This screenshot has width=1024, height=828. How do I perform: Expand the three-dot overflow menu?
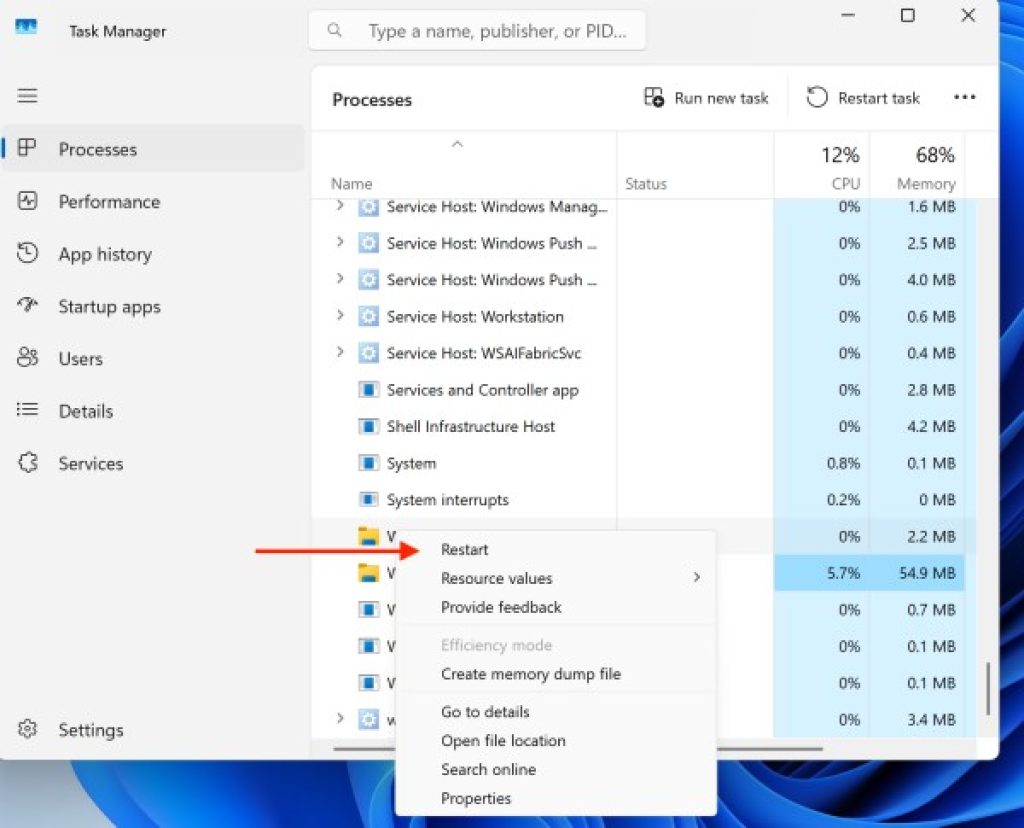[x=964, y=97]
